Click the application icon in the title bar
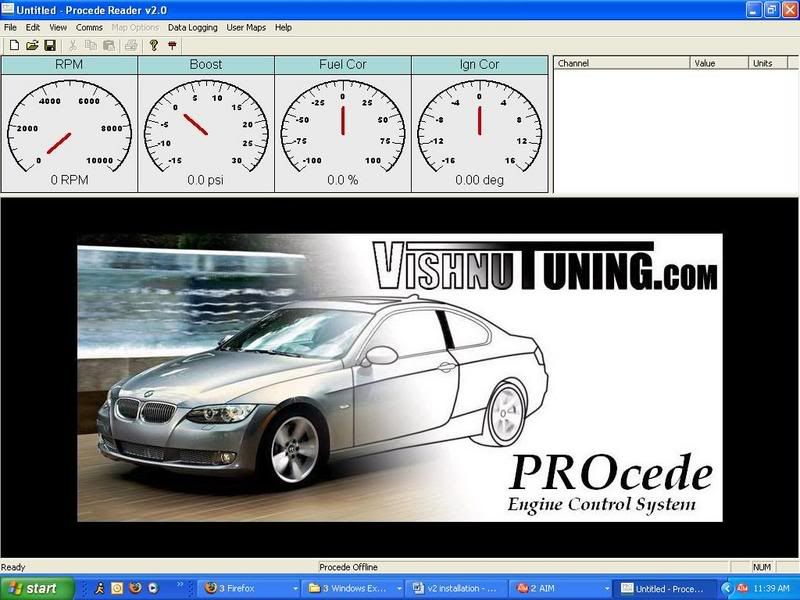The image size is (800, 600). click(8, 9)
